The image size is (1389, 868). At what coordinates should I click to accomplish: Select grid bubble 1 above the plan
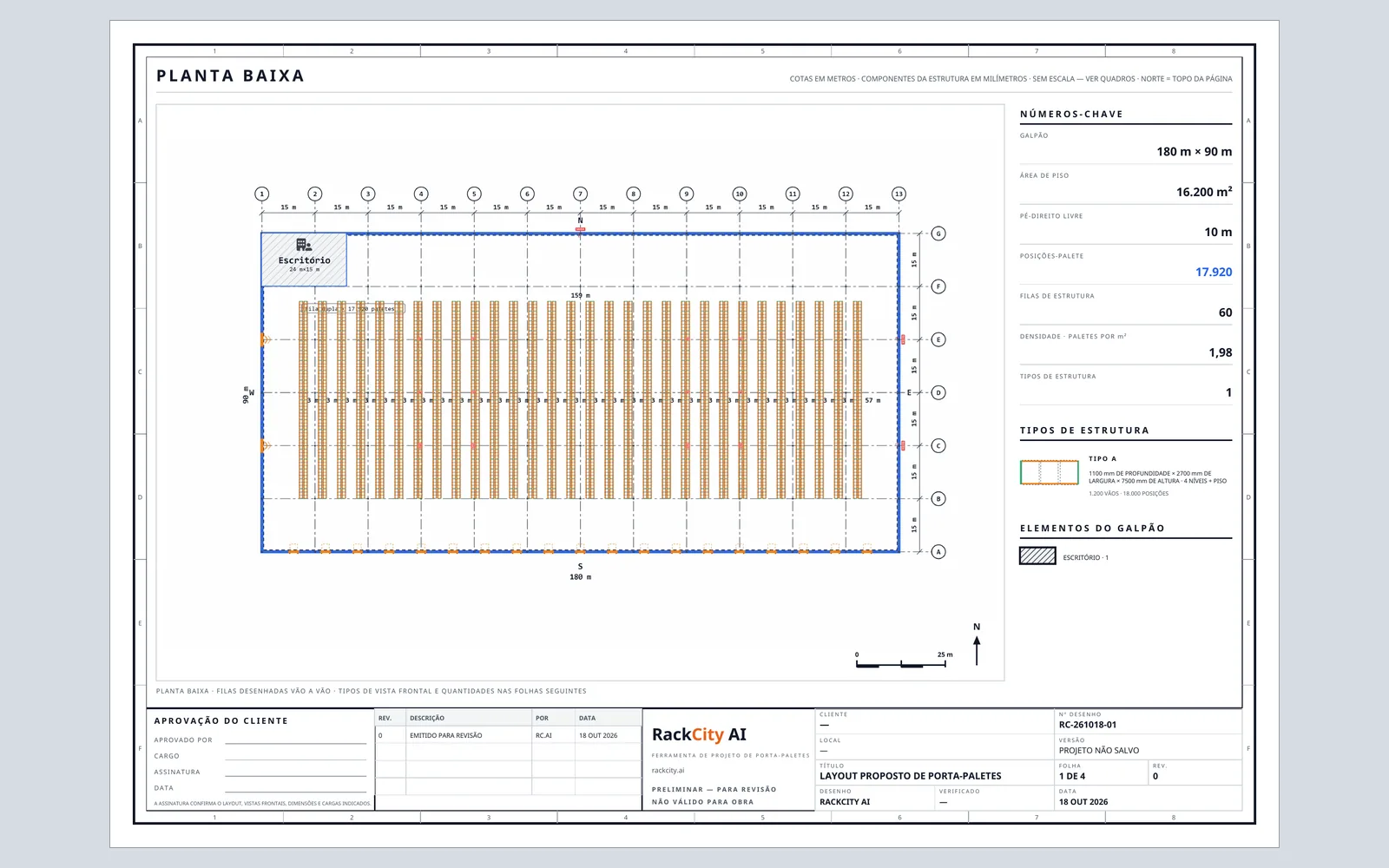click(262, 194)
